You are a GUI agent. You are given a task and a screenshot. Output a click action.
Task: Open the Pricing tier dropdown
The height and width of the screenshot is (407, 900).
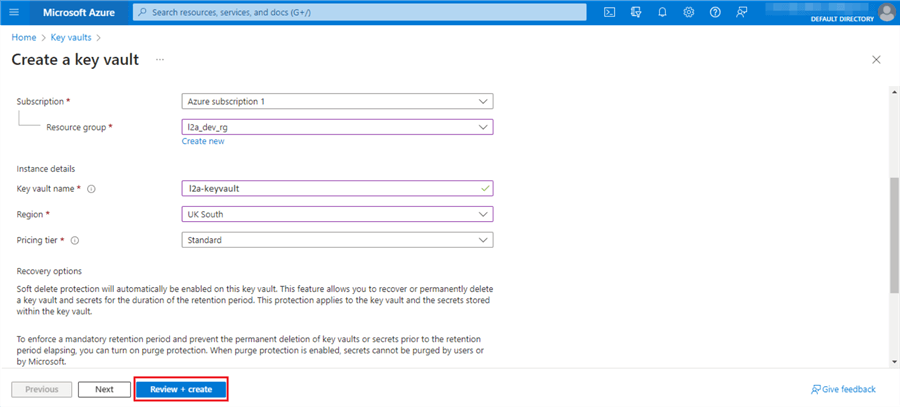(x=337, y=240)
